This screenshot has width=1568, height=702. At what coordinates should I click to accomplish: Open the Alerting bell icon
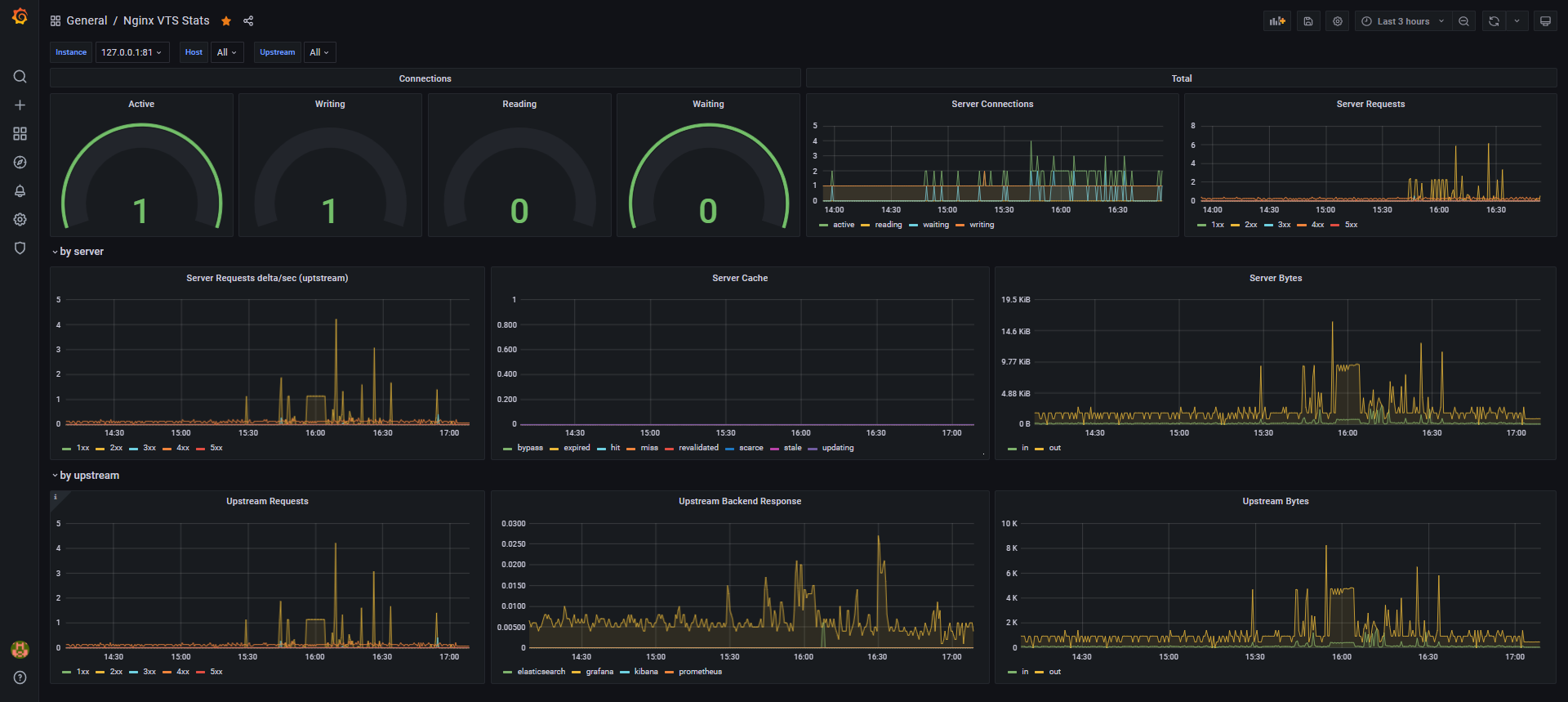click(20, 191)
